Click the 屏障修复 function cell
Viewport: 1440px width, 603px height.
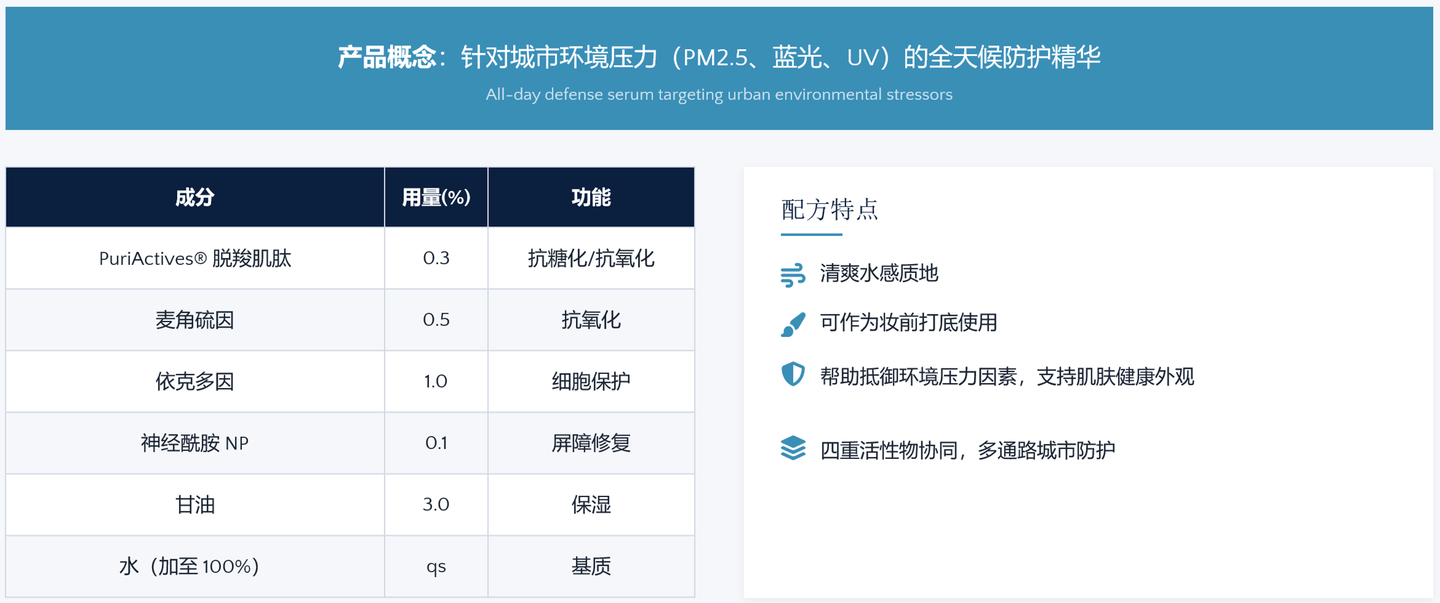pyautogui.click(x=591, y=443)
